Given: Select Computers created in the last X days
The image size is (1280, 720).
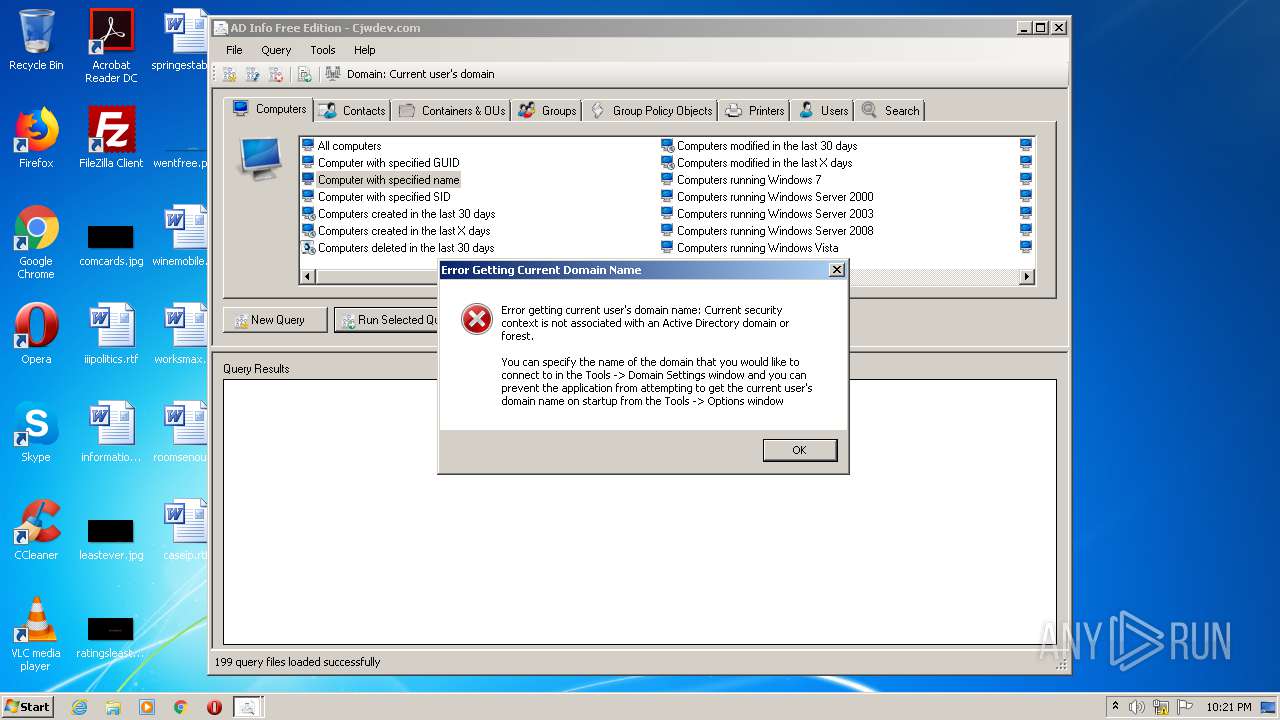Looking at the screenshot, I should click(x=396, y=231).
